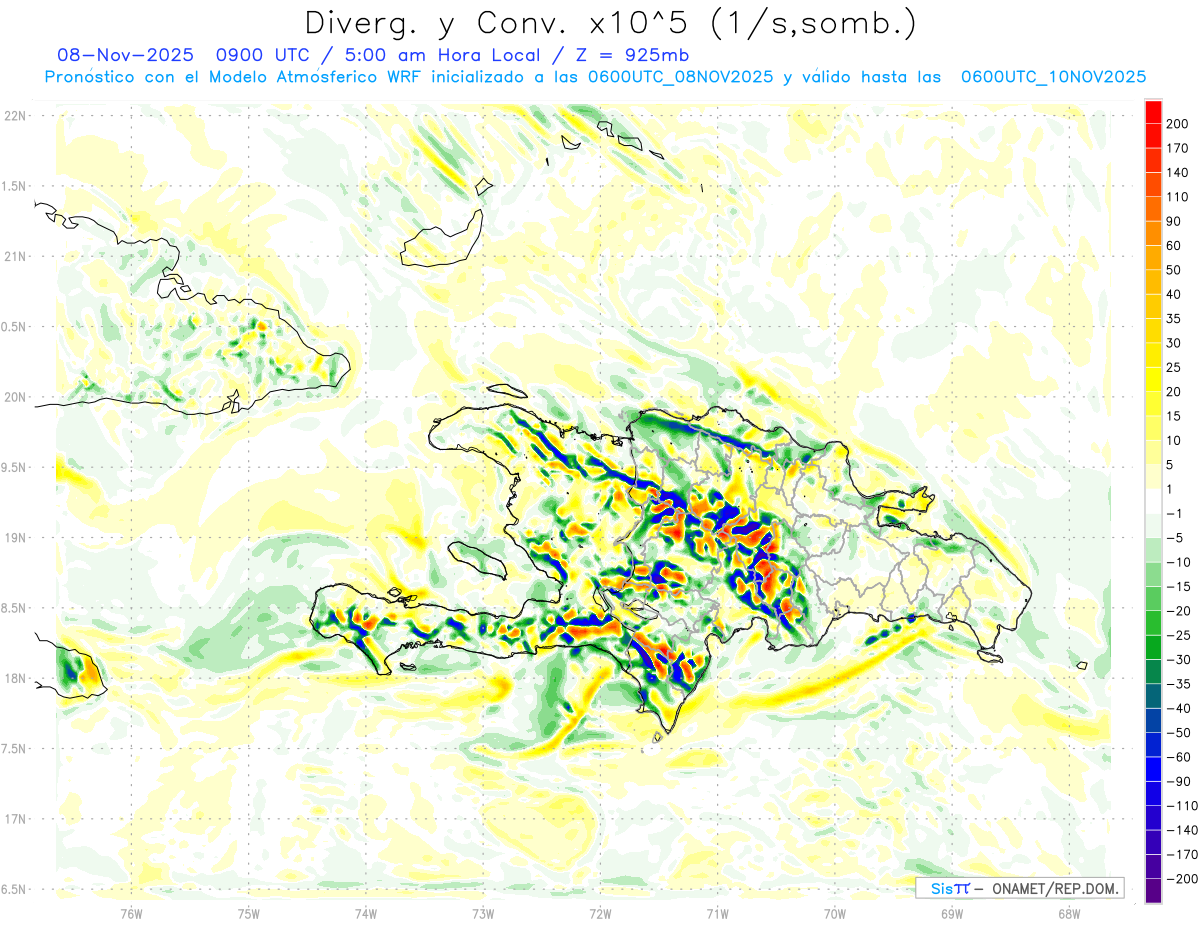Click the colorbar label '200' at the top
The image size is (1200, 927).
(1179, 123)
